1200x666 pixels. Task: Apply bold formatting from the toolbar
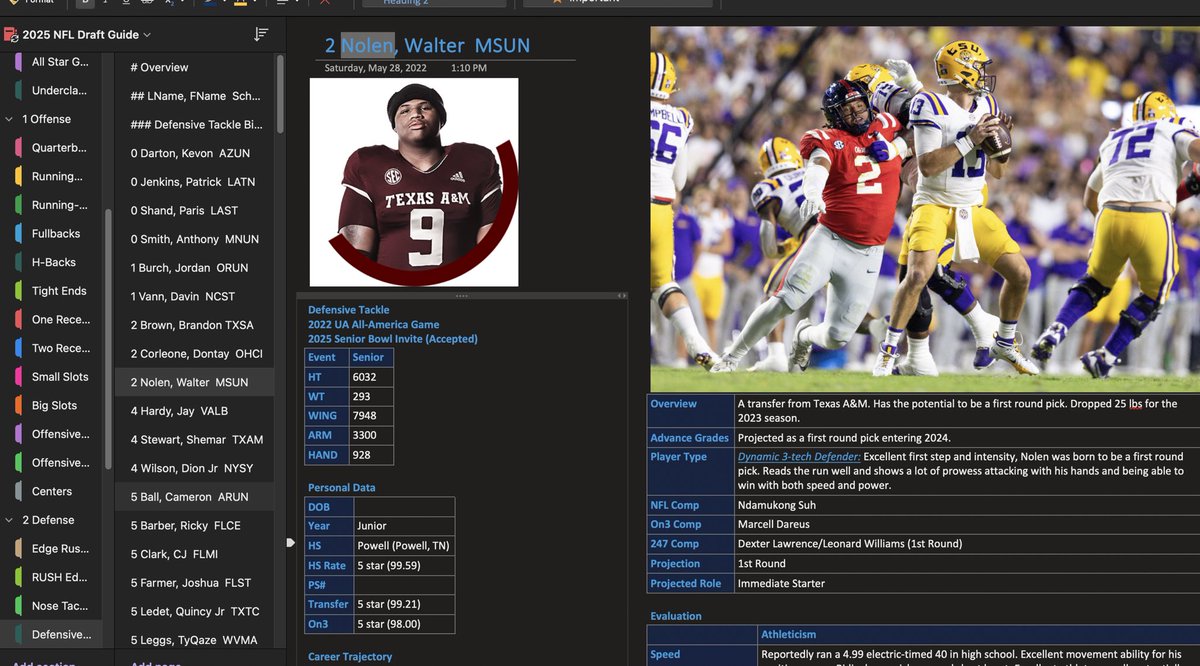point(84,4)
